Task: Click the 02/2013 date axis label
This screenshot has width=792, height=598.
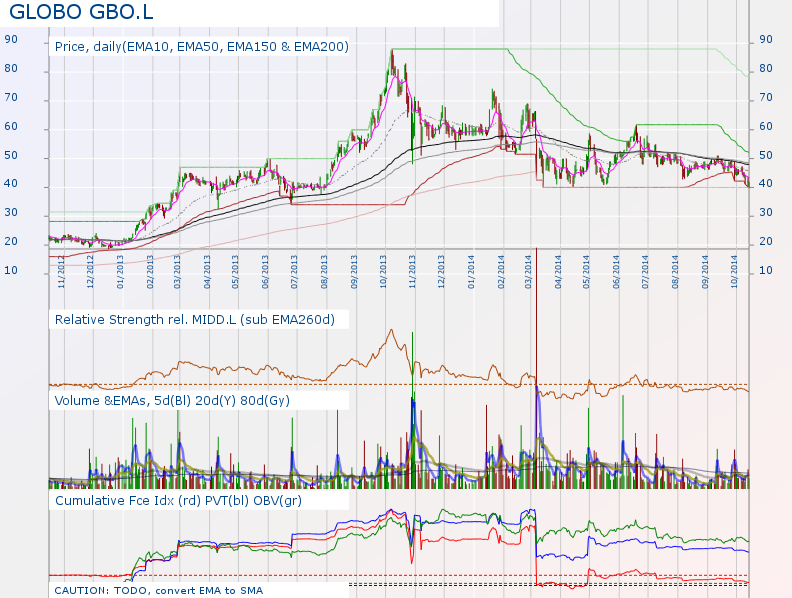Action: click(150, 272)
